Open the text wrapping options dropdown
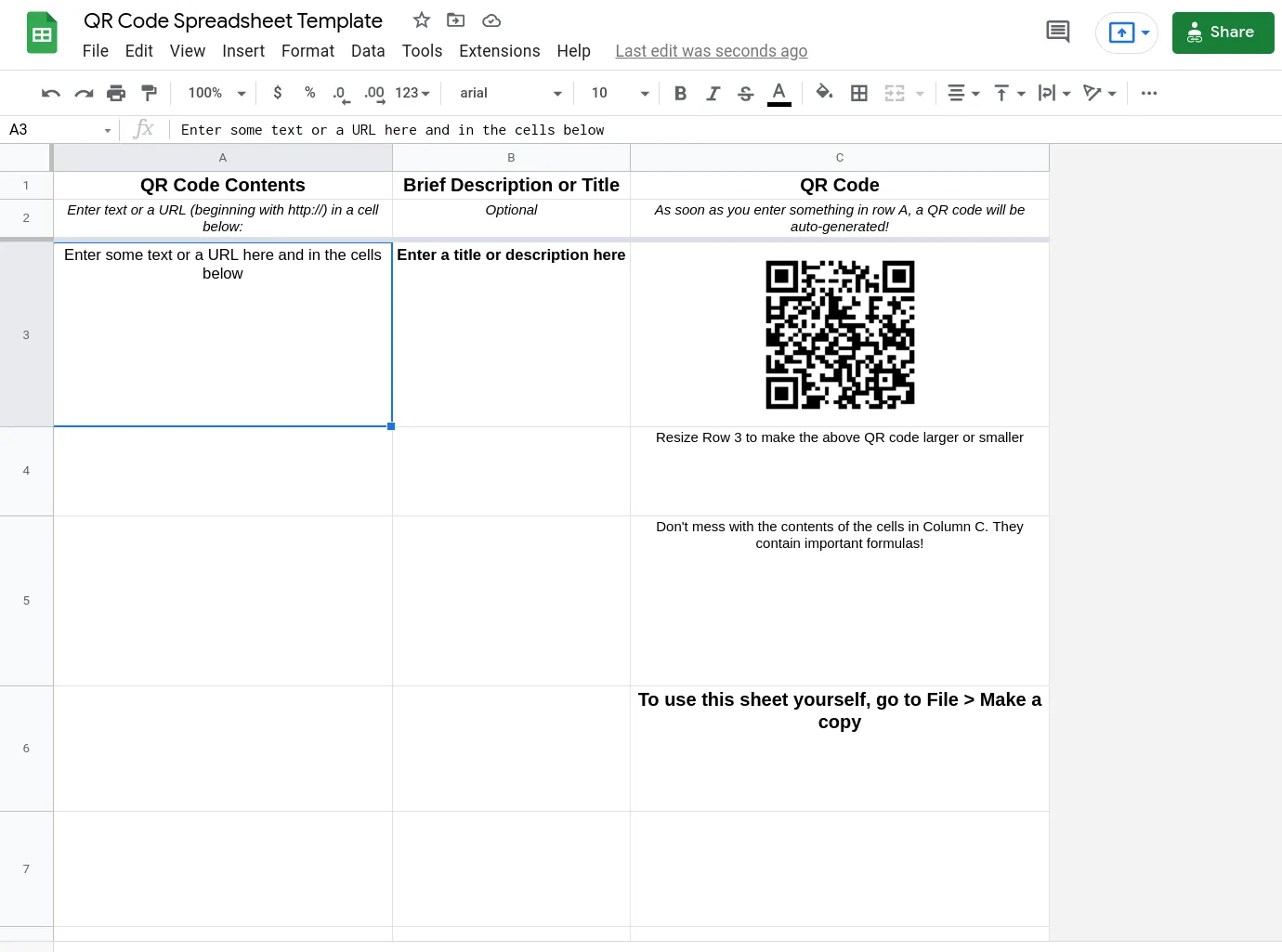This screenshot has width=1282, height=952. tap(1054, 93)
